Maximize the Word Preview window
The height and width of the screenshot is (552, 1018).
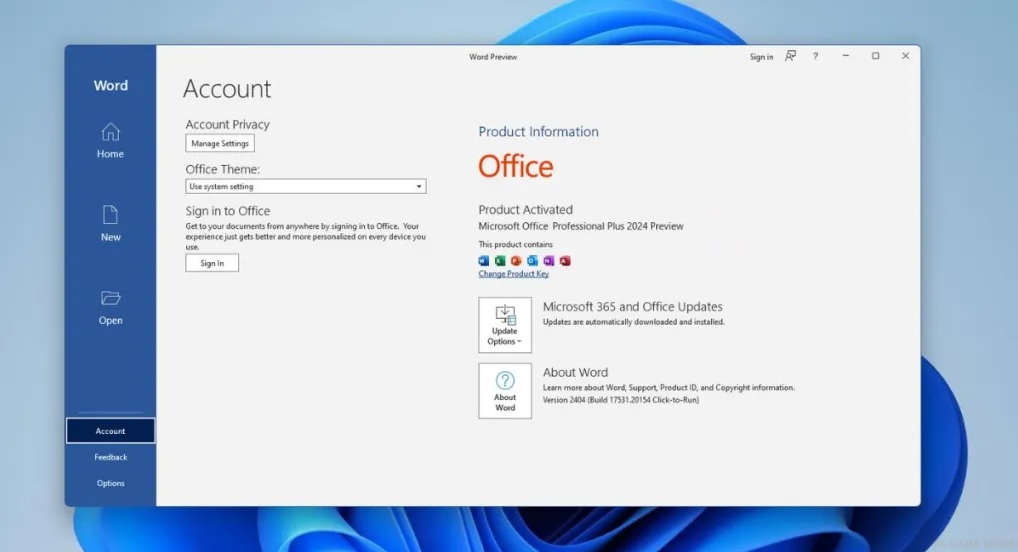tap(875, 56)
